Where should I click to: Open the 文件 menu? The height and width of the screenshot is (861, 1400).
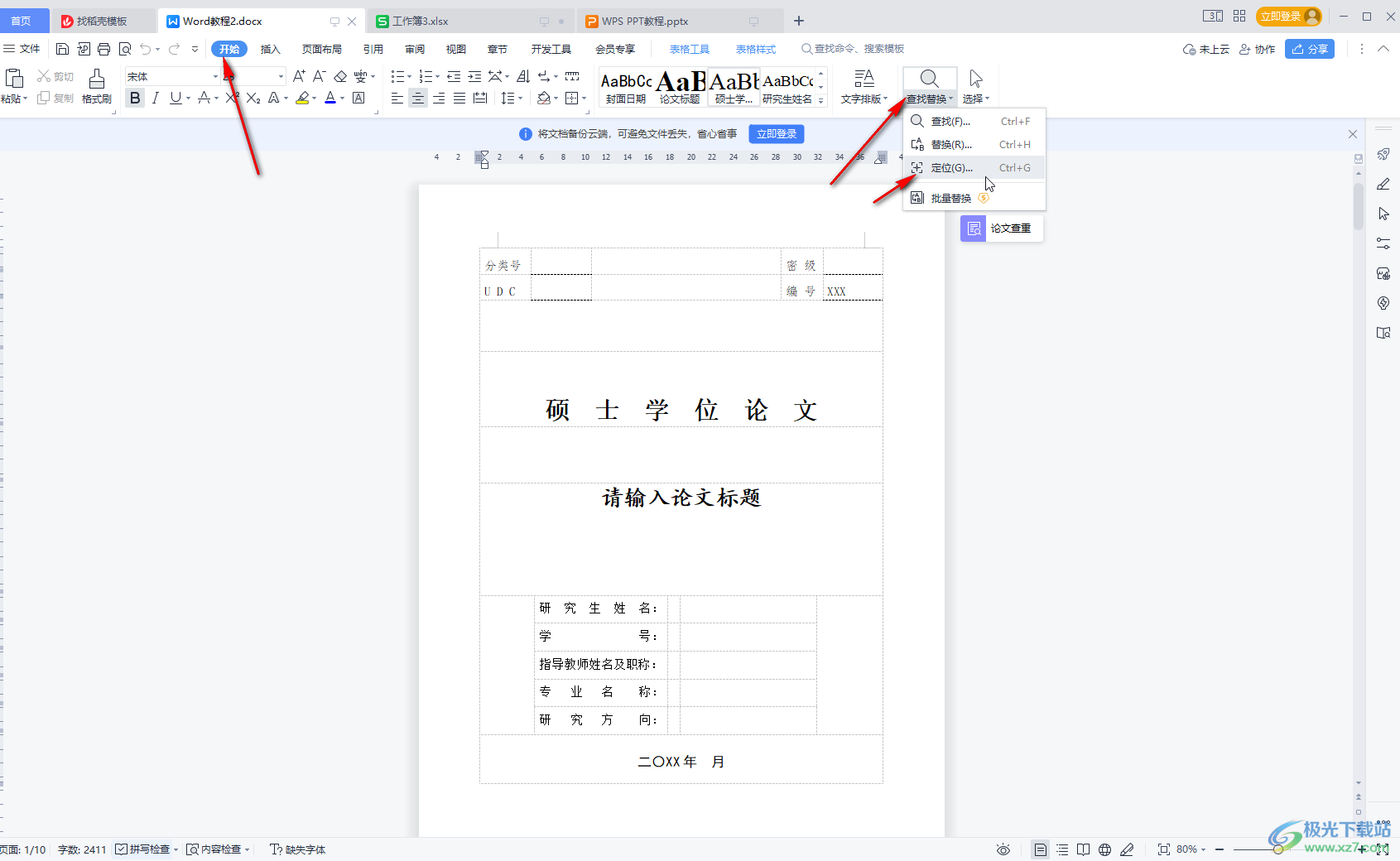(x=22, y=49)
